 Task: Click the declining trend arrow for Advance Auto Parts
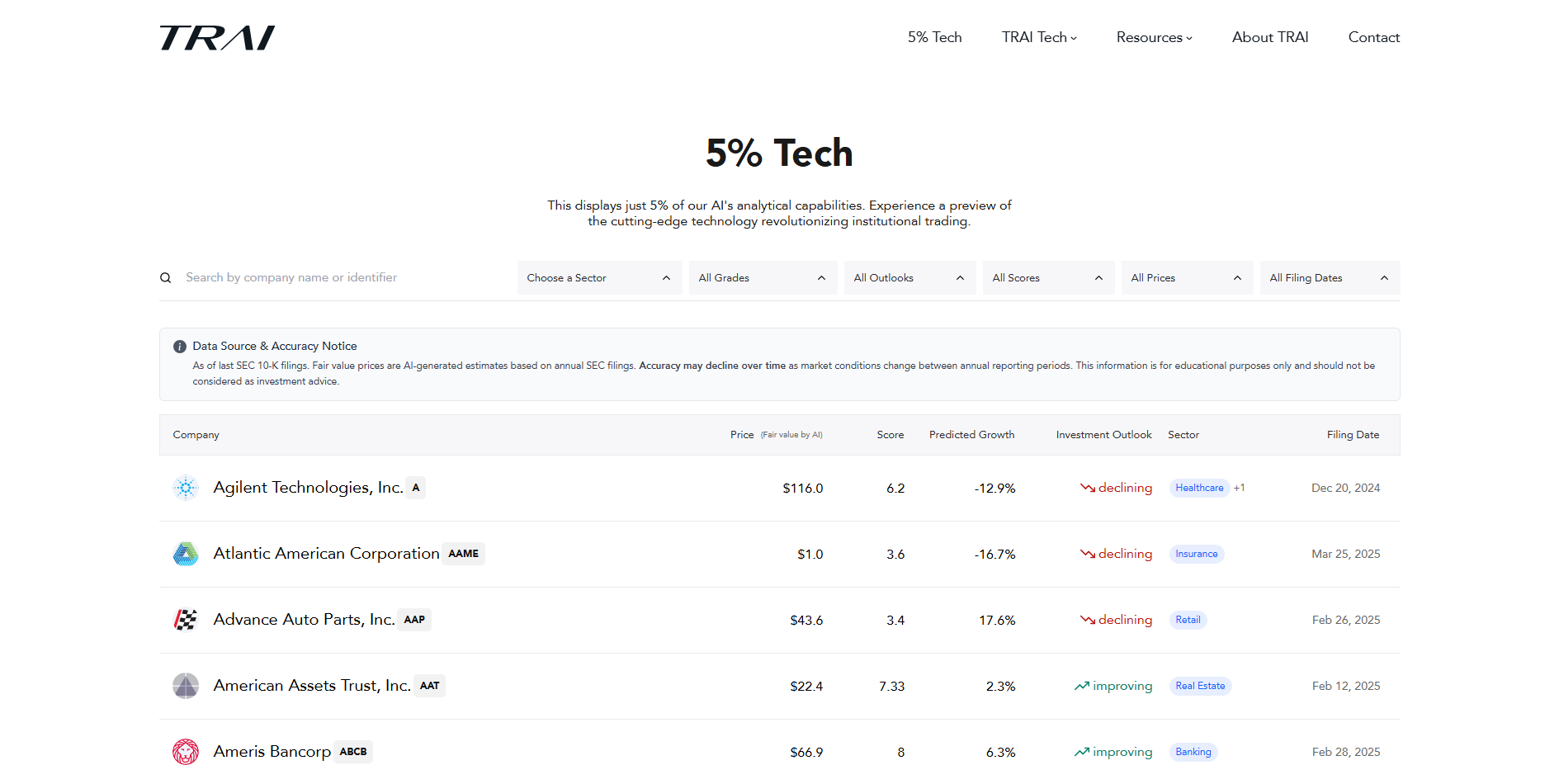[1088, 620]
